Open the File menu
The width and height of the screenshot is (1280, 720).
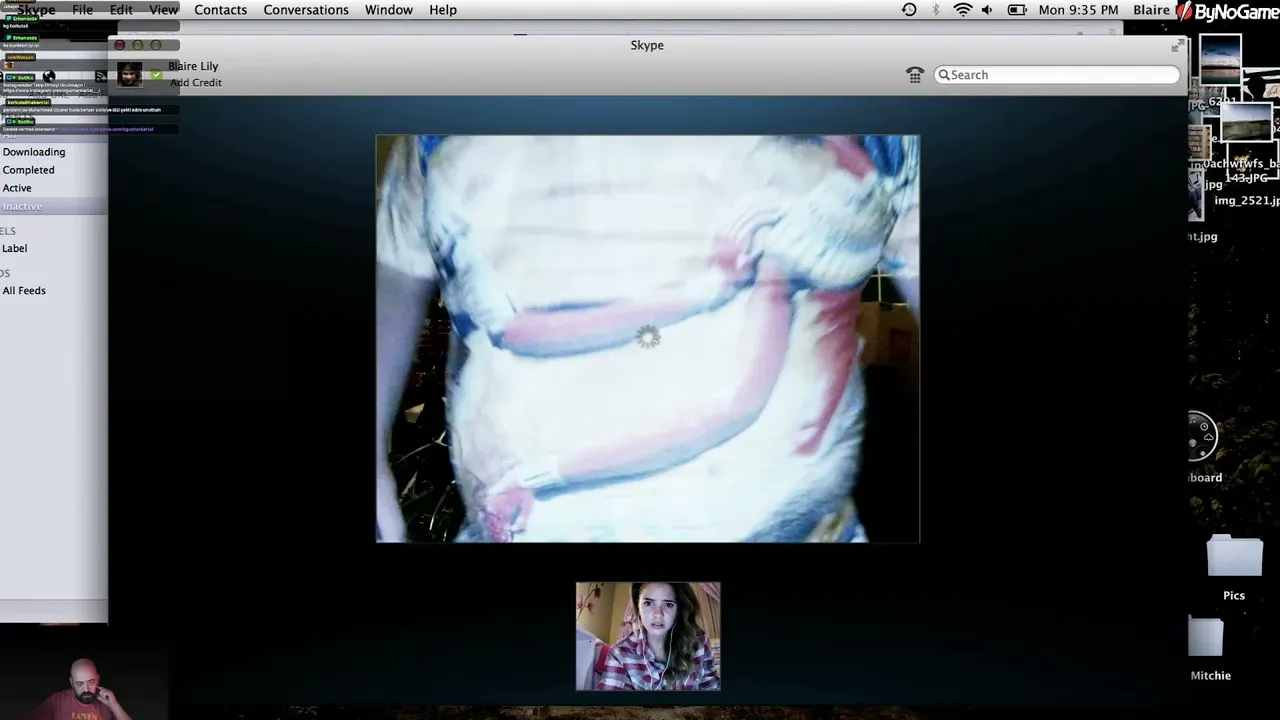tap(82, 10)
